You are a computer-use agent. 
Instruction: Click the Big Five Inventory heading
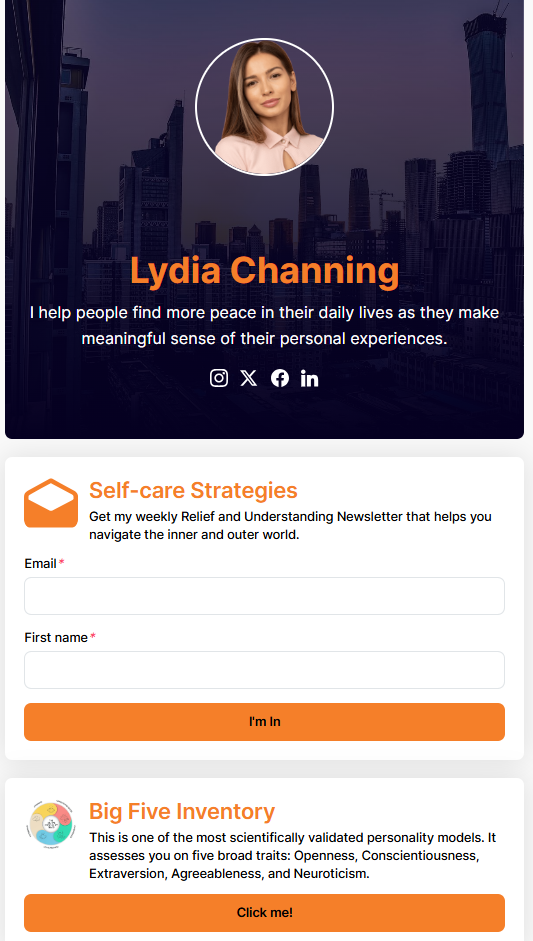coord(182,811)
